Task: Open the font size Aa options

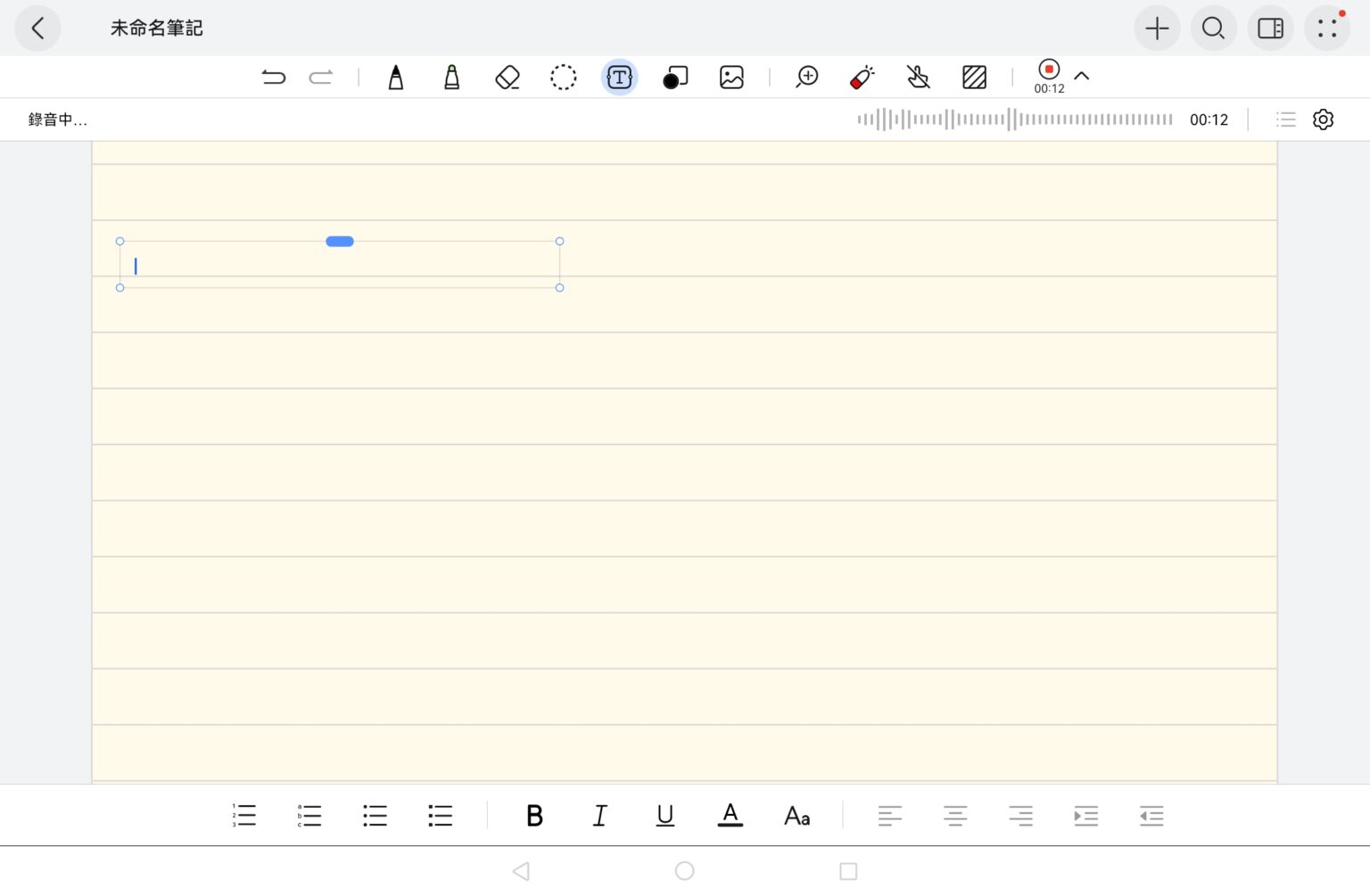Action: pos(796,816)
